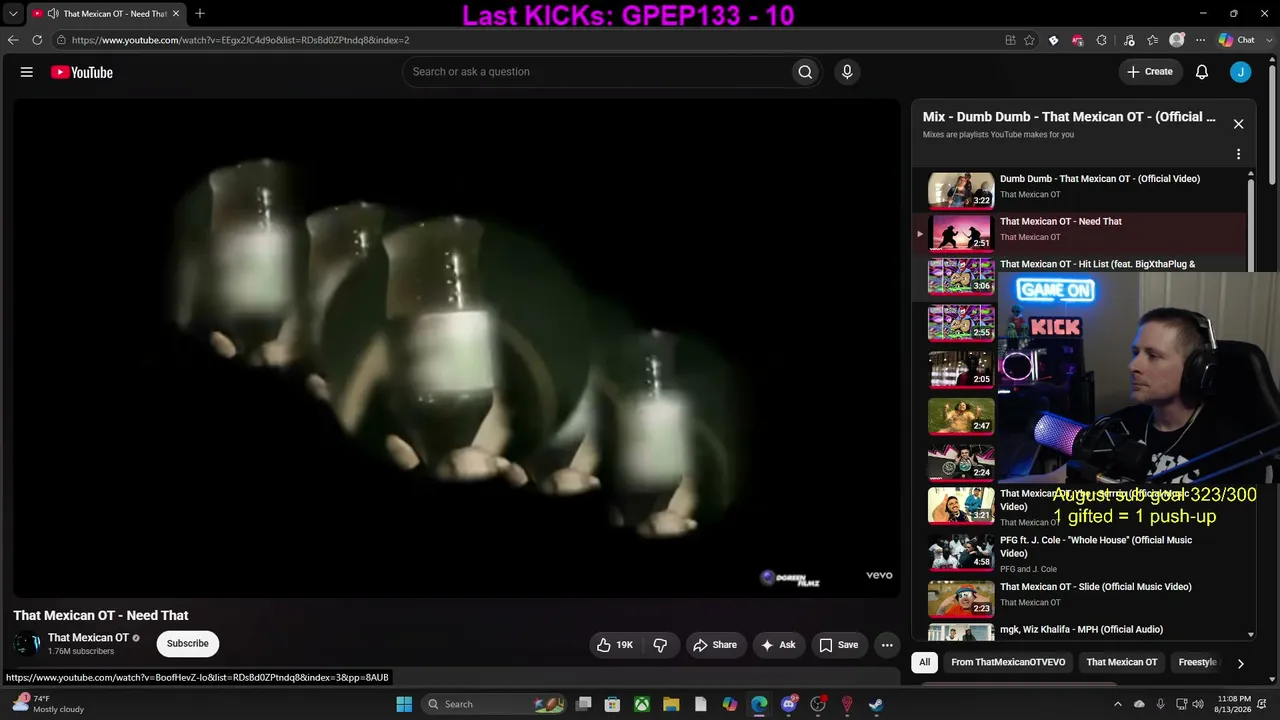This screenshot has width=1280, height=720.
Task: Open the clock showing 11:08 PM
Action: tap(1232, 704)
